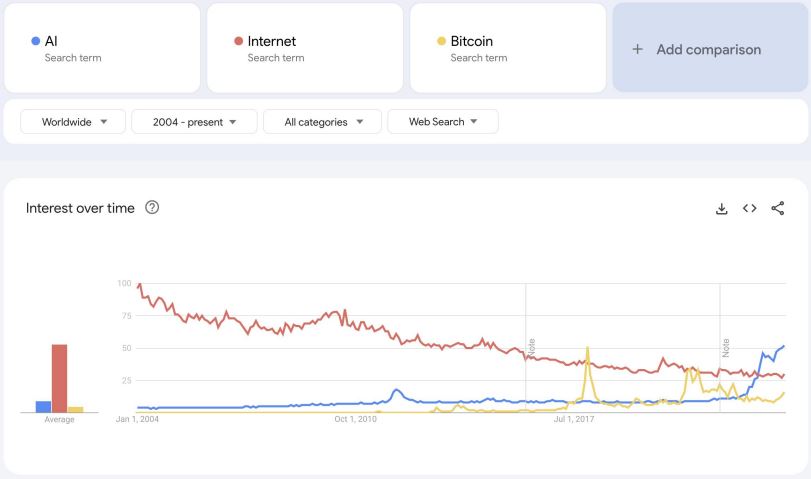Screen dimensions: 811x479
Task: Download the interest over time CSV
Action: [722, 208]
